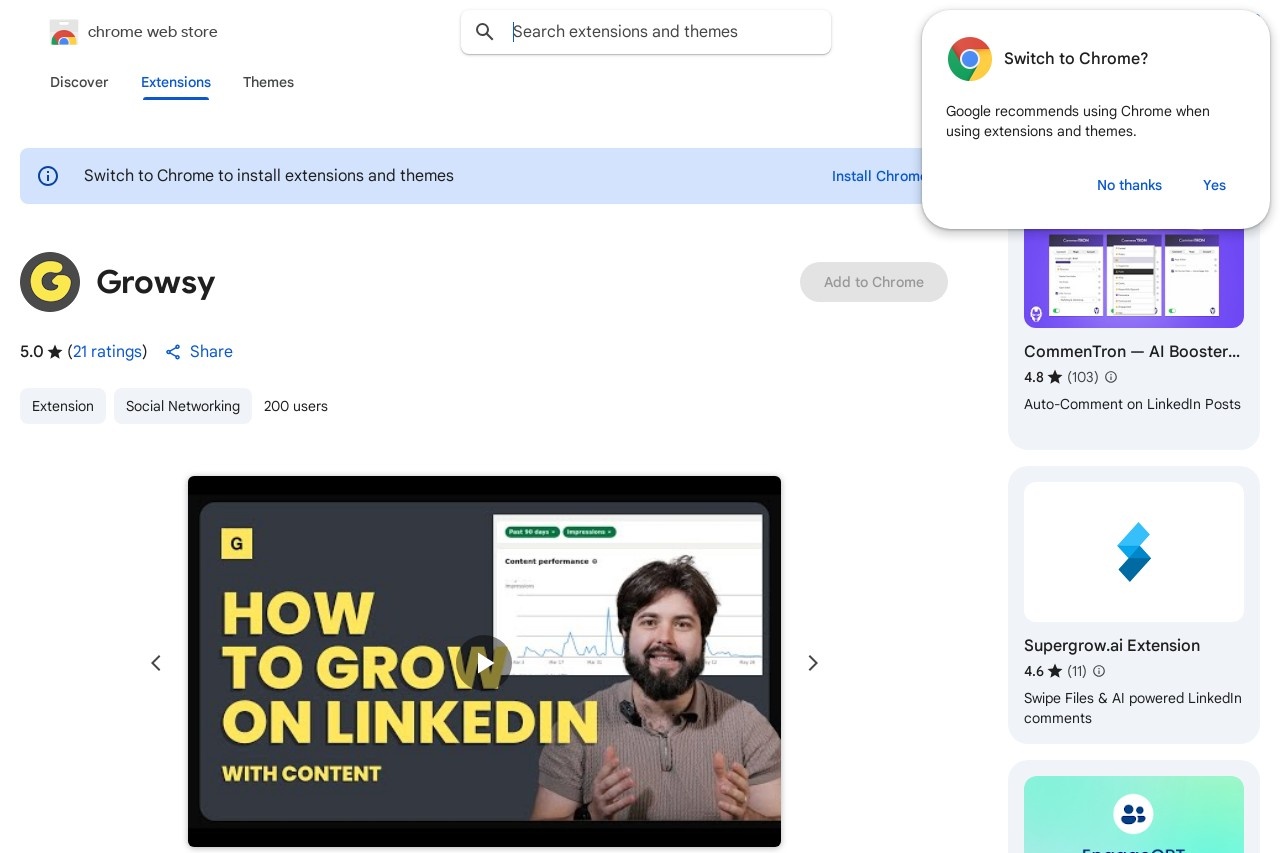This screenshot has width=1280, height=853.
Task: Click the Supergrow.ai logo tile
Action: tap(1134, 552)
